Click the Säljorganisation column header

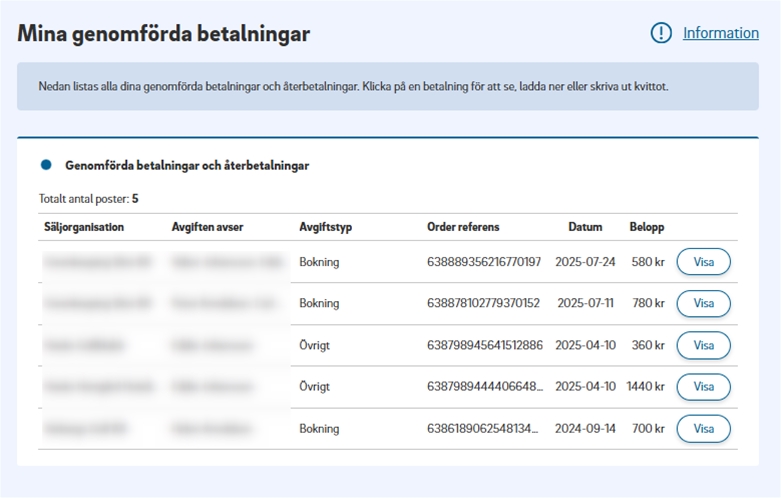coord(84,227)
